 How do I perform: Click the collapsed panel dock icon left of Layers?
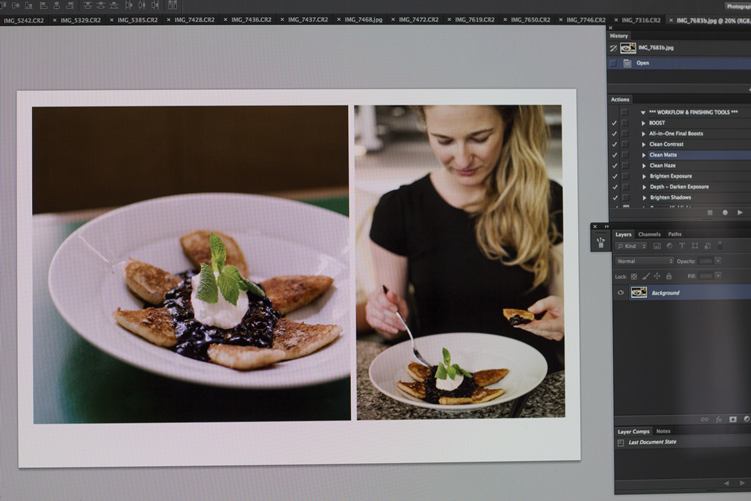pos(601,242)
